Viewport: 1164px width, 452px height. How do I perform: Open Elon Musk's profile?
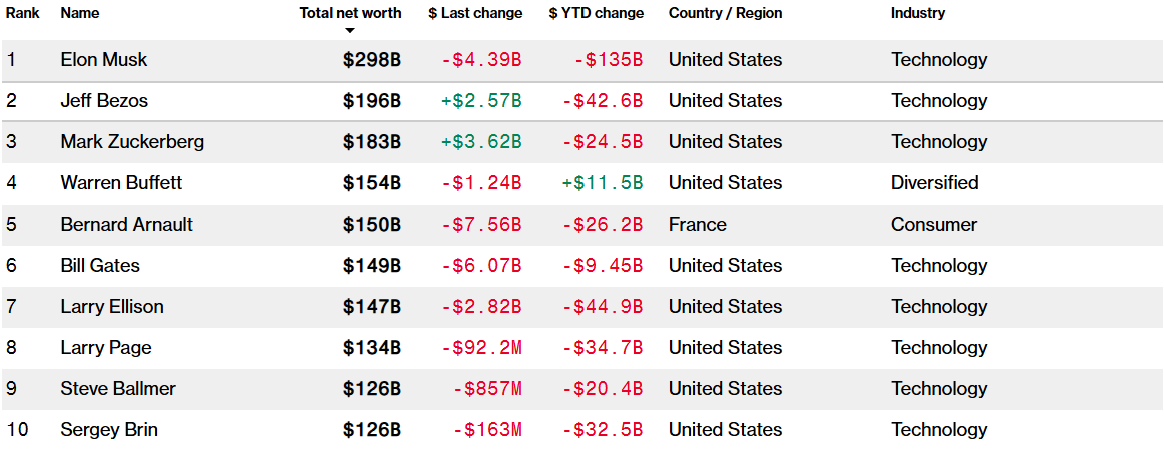pos(104,60)
